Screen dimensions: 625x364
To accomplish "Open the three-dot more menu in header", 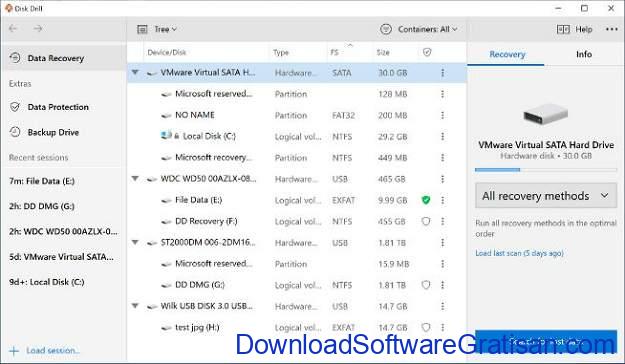I will click(611, 29).
